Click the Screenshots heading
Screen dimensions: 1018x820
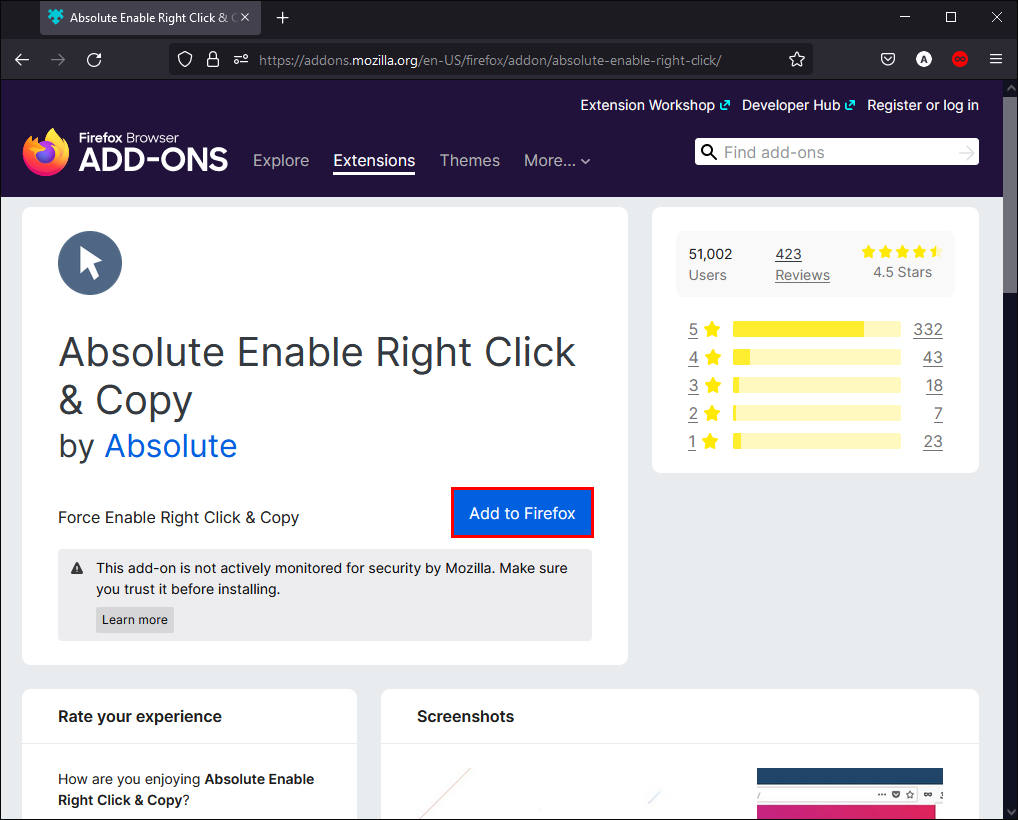click(466, 716)
